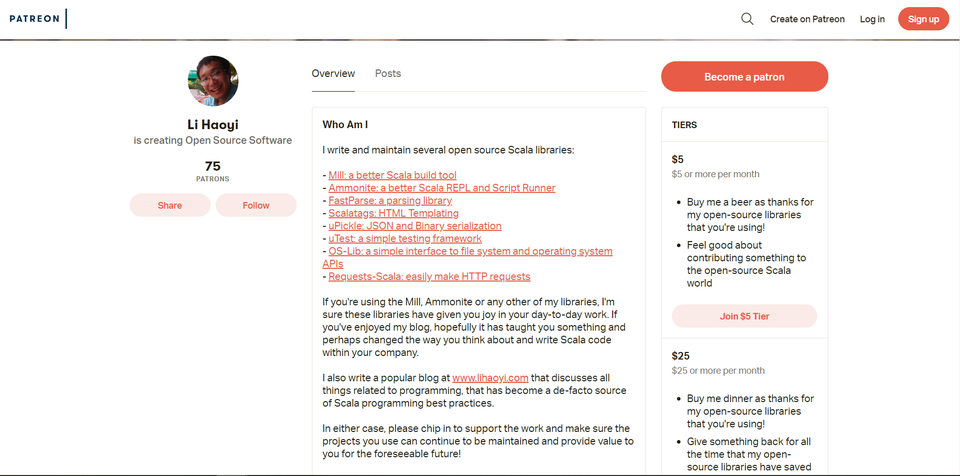Click the Become a patron button
The image size is (960, 476).
click(x=744, y=77)
